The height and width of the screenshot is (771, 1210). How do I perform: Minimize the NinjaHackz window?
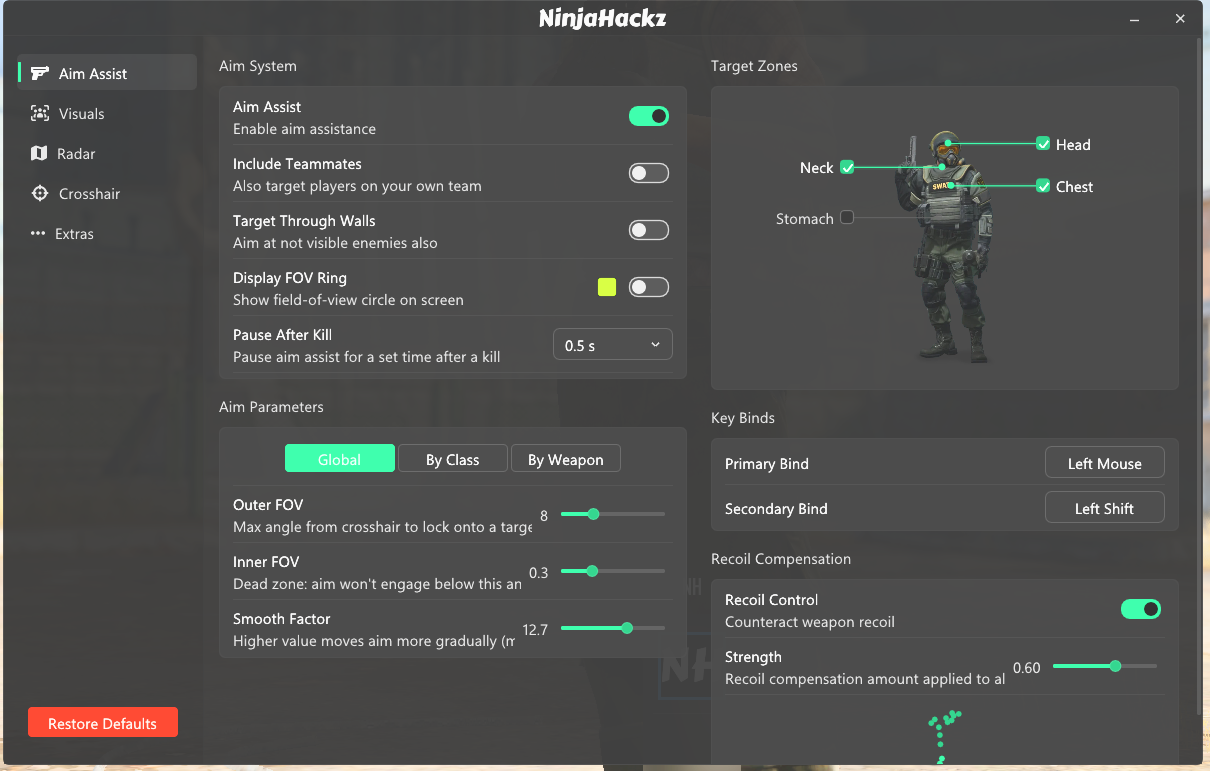(x=1135, y=18)
